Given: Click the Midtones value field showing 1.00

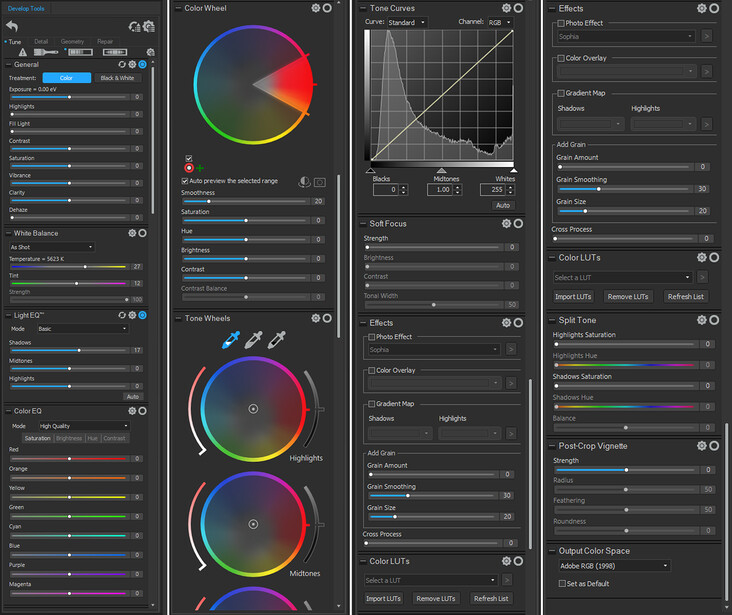Looking at the screenshot, I should click(x=440, y=190).
